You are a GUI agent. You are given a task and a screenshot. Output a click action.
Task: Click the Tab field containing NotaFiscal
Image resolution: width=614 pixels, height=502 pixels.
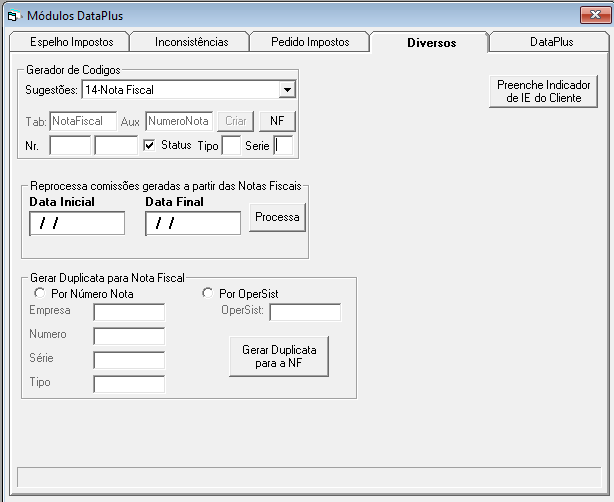(x=83, y=121)
